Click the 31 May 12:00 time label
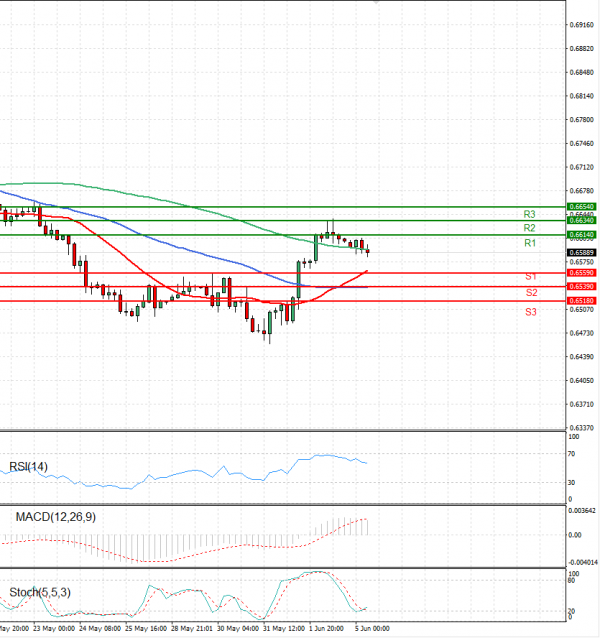600x638 pixels. coord(285,630)
